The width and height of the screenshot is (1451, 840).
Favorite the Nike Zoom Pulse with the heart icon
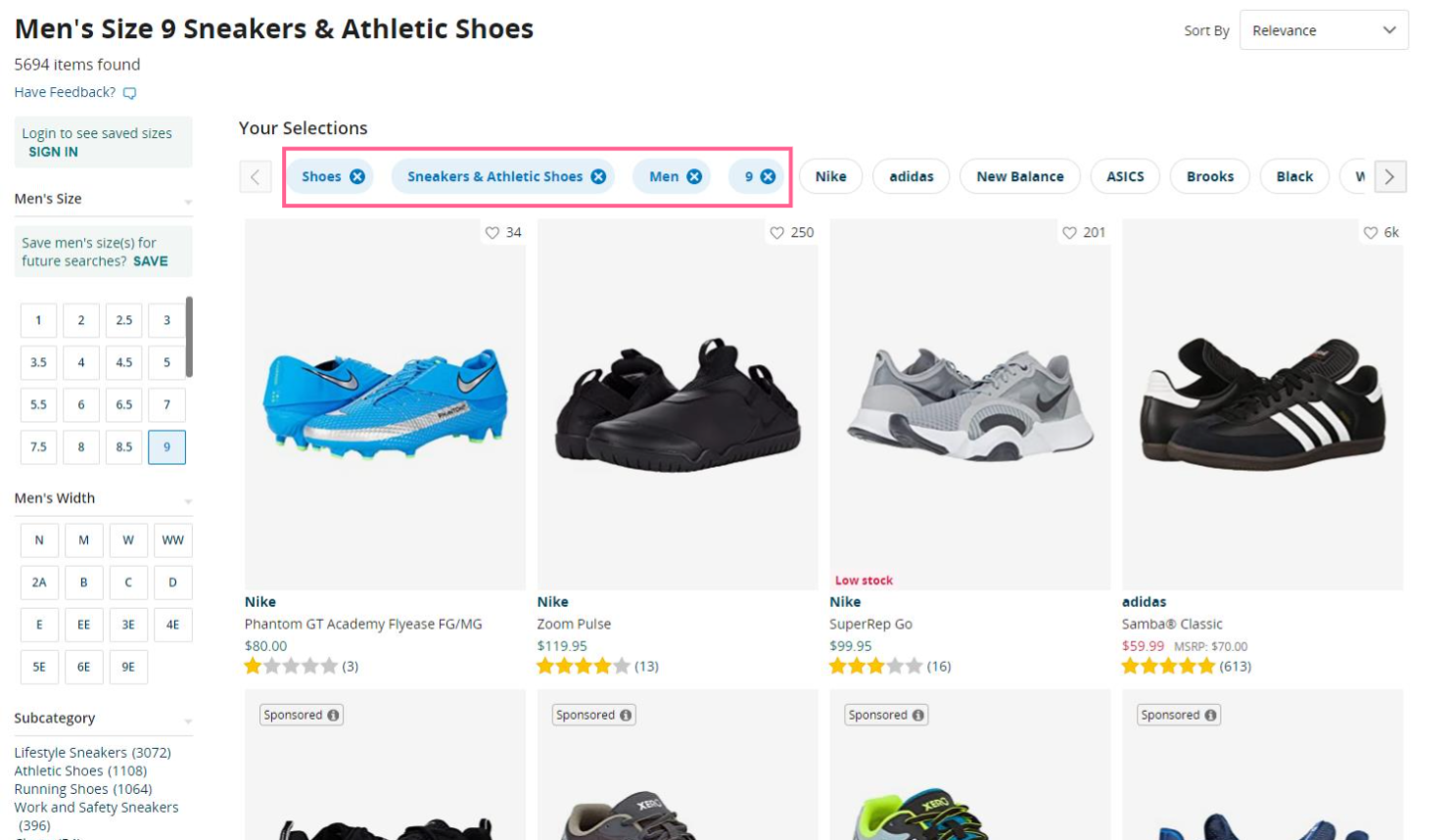point(777,233)
